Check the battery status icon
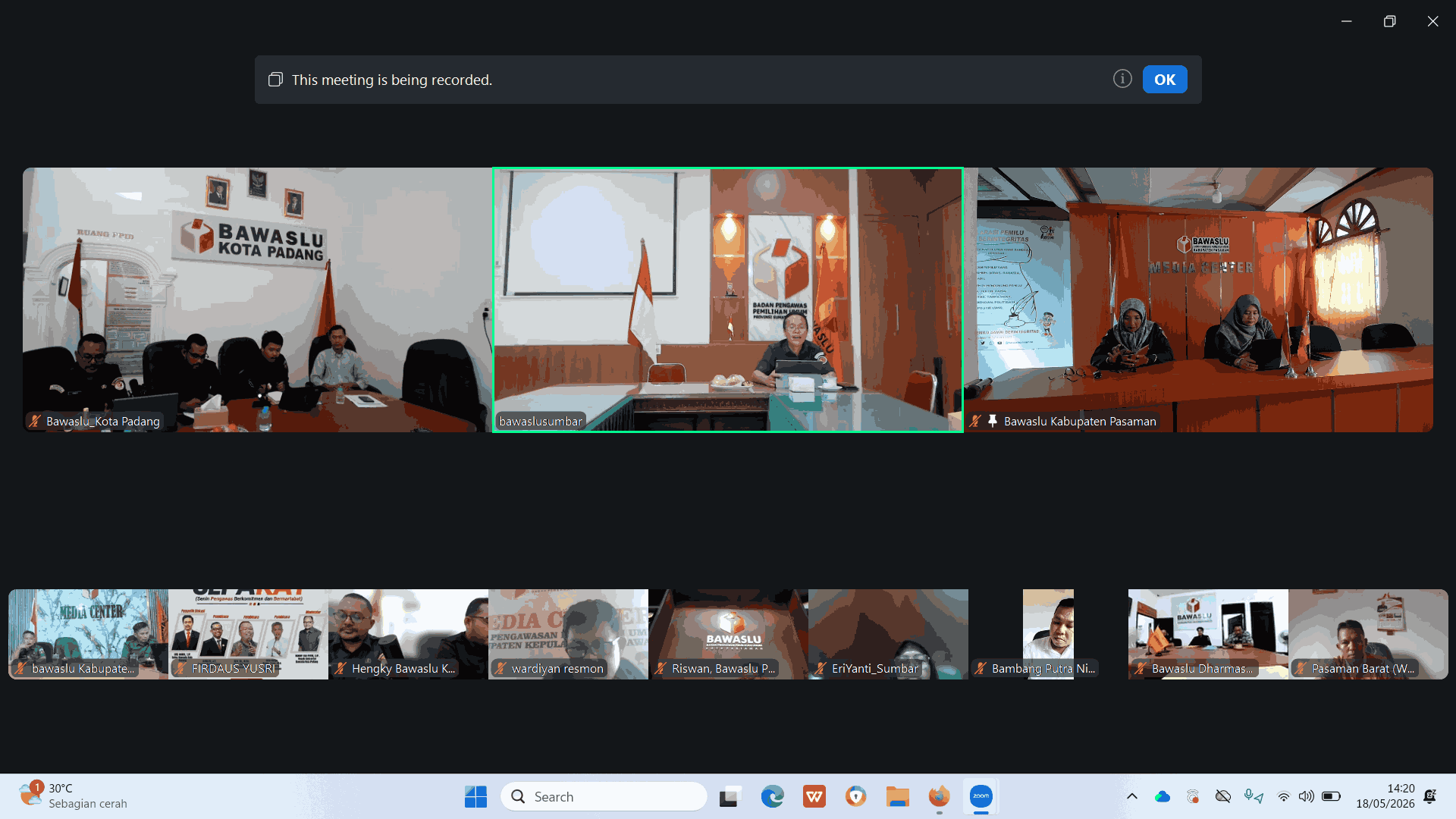Image resolution: width=1456 pixels, height=819 pixels. pyautogui.click(x=1331, y=796)
